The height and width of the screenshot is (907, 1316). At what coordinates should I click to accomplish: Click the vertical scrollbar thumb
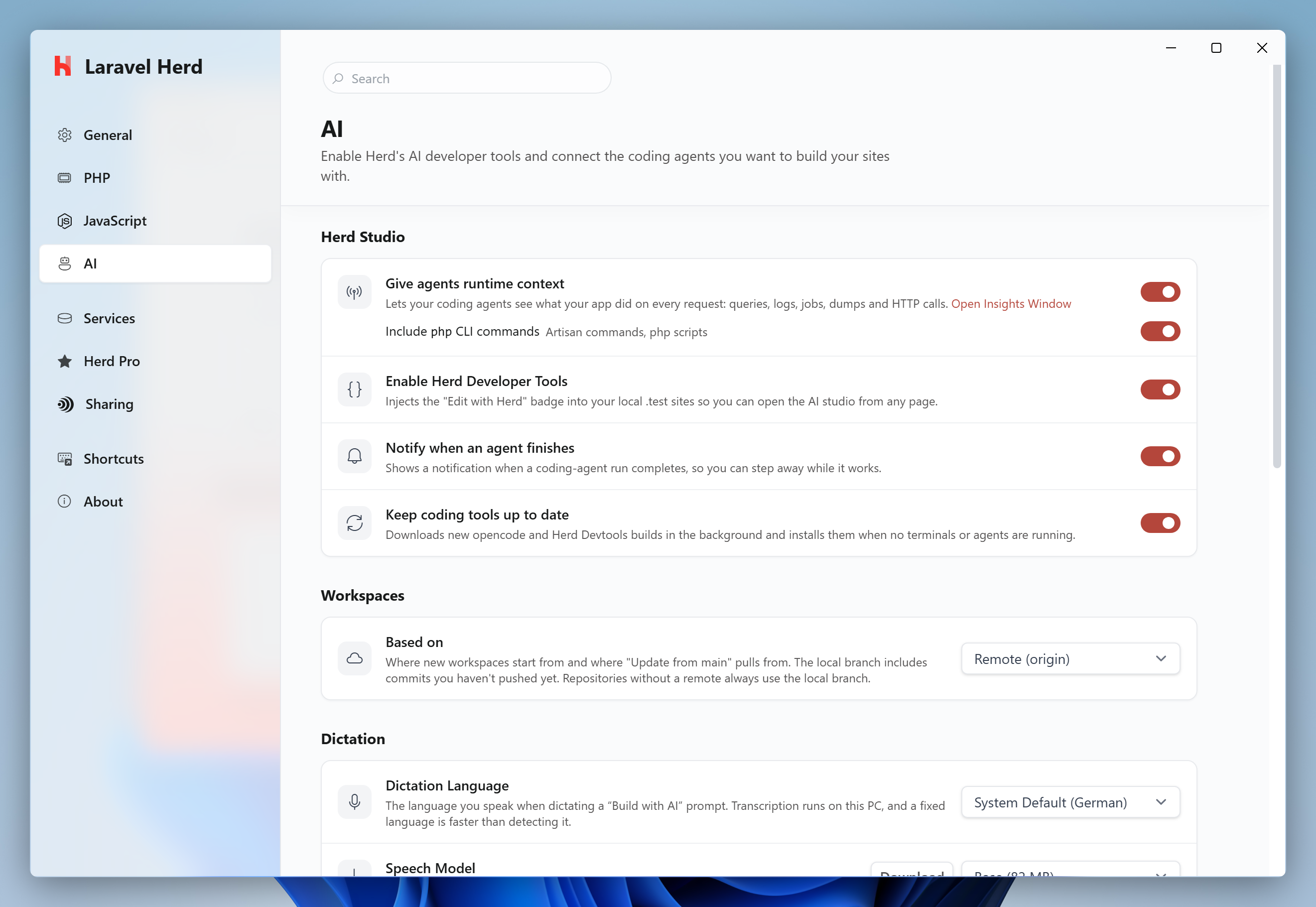click(1277, 266)
